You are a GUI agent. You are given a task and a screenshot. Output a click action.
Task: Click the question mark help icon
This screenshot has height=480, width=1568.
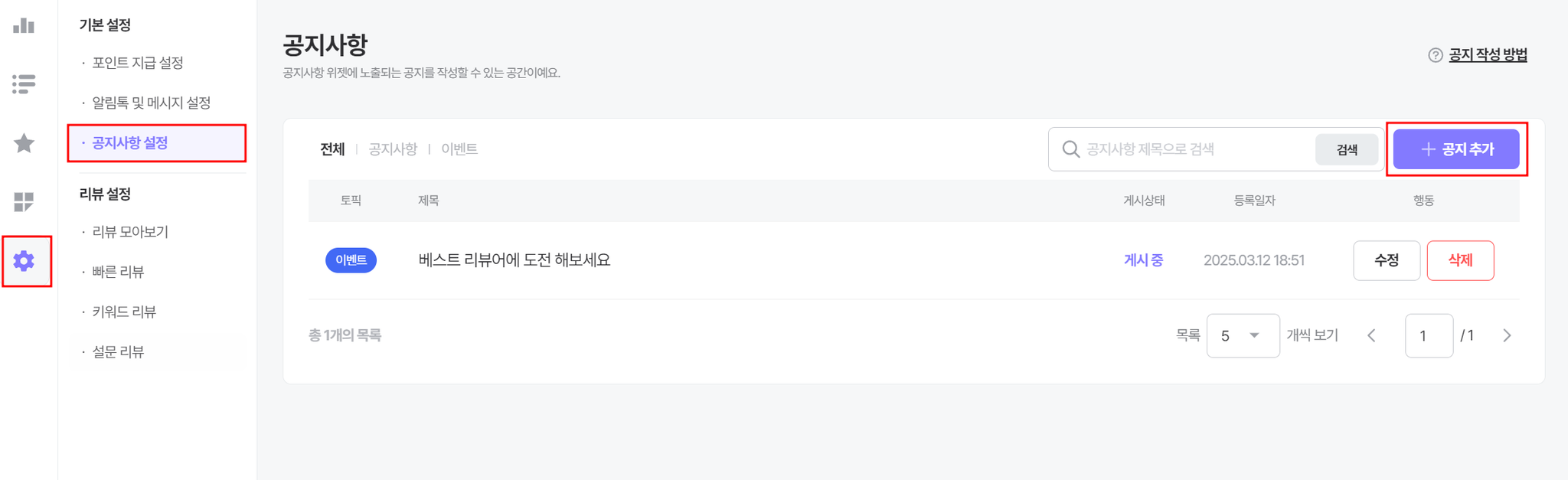1436,55
